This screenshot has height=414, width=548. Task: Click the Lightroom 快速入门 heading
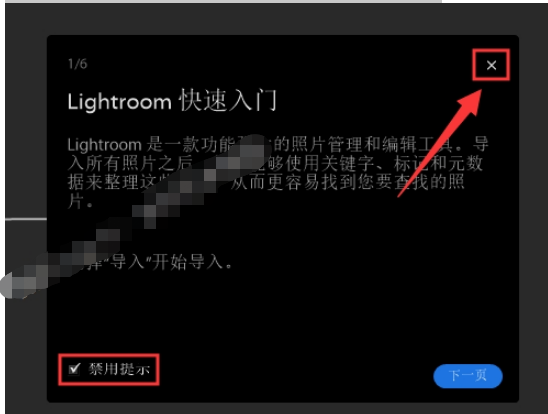pos(172,101)
